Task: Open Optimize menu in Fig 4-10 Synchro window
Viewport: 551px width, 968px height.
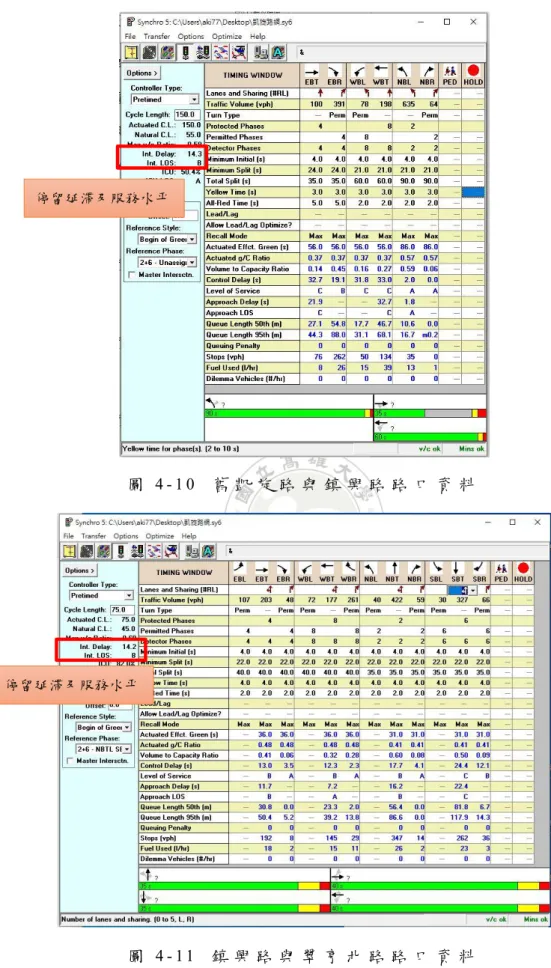Action: [226, 36]
